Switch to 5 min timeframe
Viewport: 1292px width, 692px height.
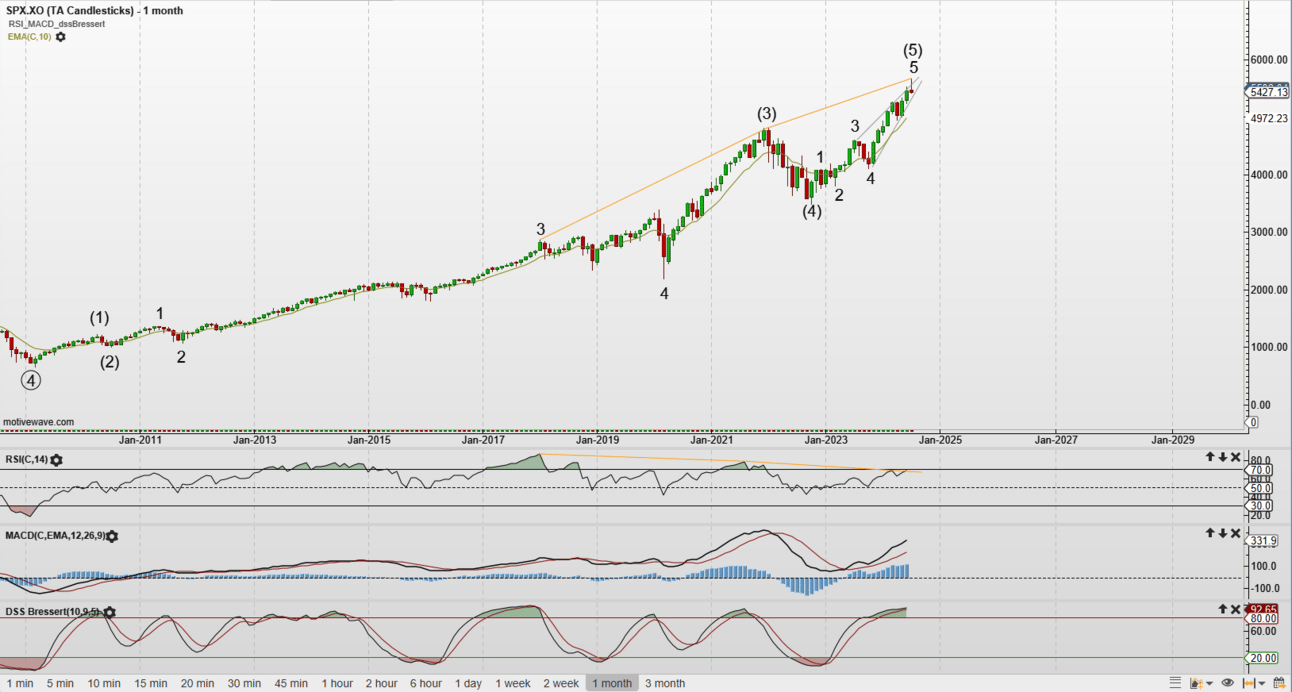click(x=60, y=683)
